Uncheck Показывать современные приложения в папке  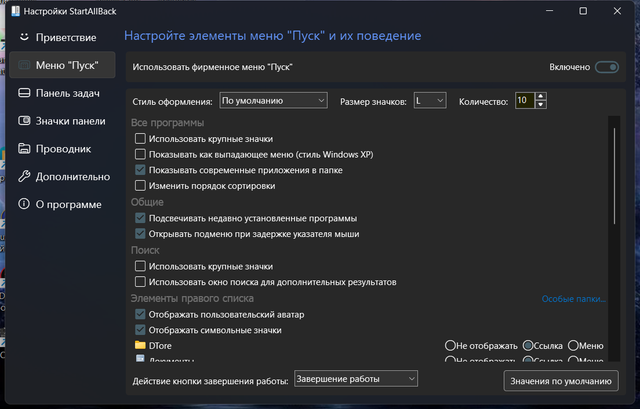(x=140, y=170)
